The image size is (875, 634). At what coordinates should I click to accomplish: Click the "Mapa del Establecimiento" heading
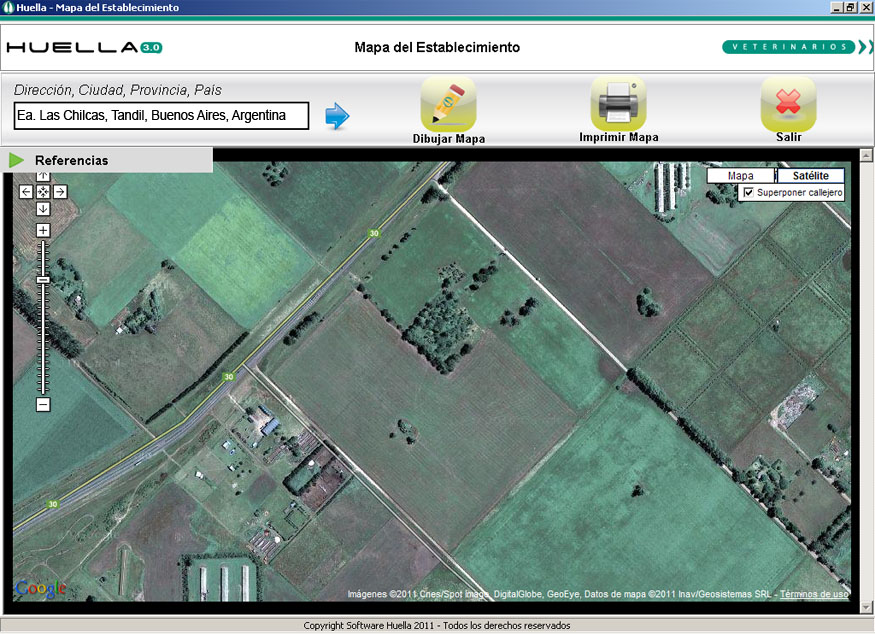pos(437,47)
